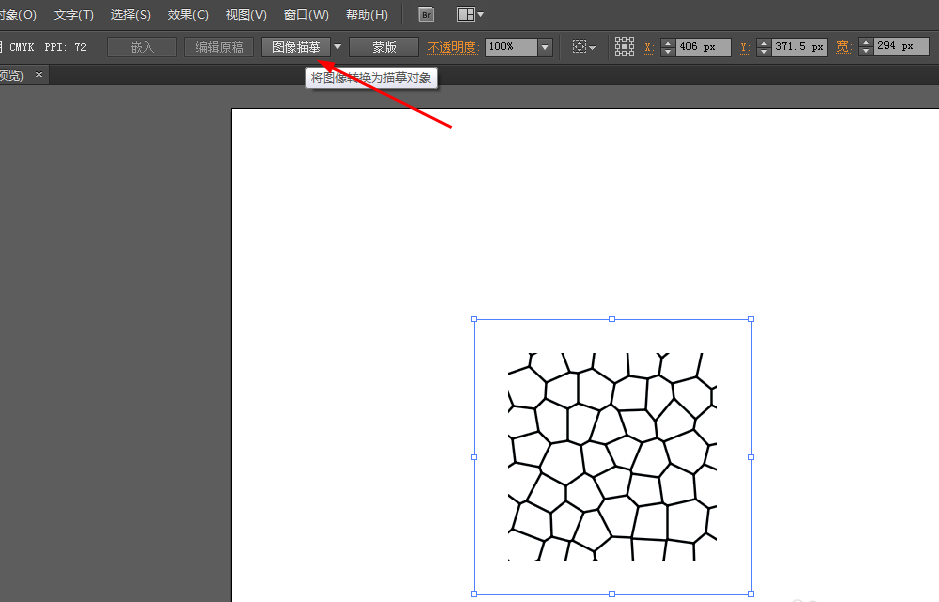Open the opacity percentage dropdown arrow

[545, 47]
